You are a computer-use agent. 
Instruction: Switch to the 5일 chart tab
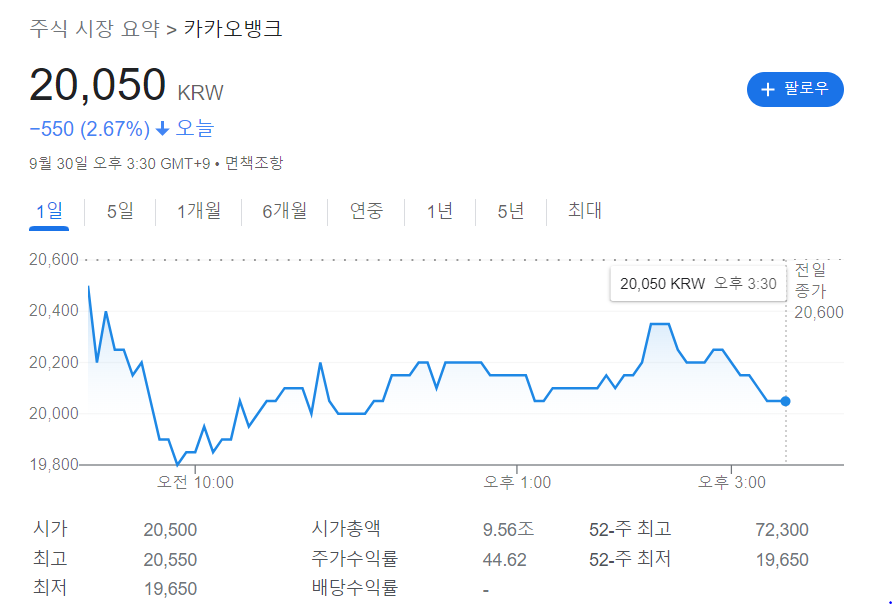click(x=120, y=212)
